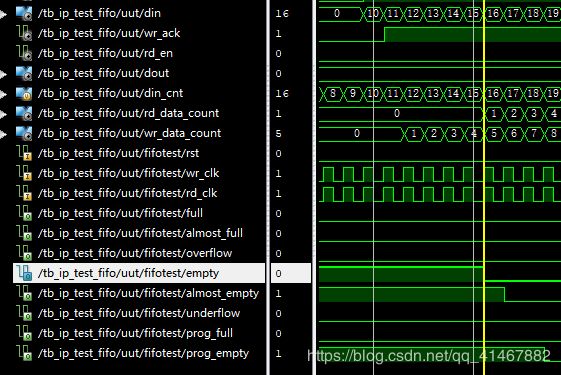
Task: Click the dout bus signal icon
Action: coord(24,73)
